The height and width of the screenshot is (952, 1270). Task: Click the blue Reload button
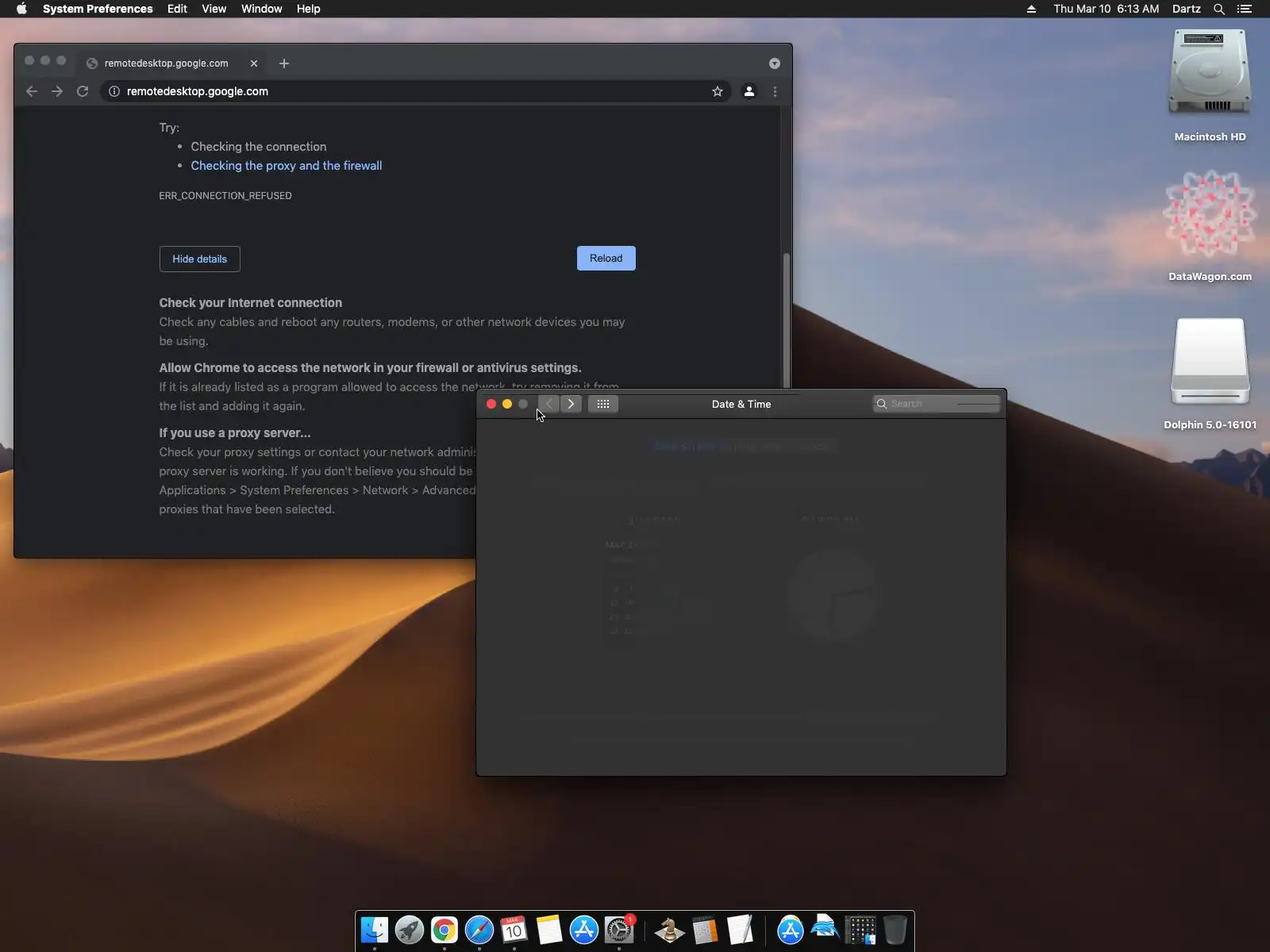tap(606, 258)
